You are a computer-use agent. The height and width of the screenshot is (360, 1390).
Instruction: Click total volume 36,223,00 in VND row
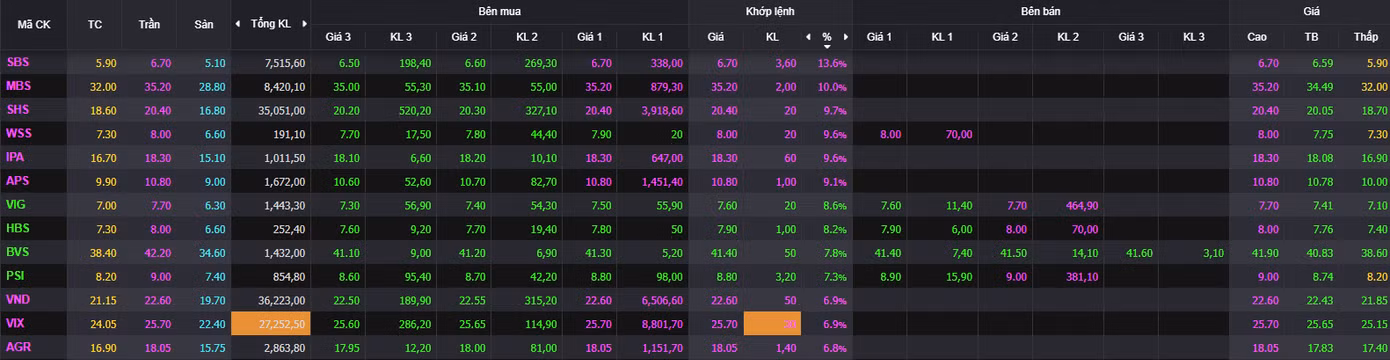point(281,300)
